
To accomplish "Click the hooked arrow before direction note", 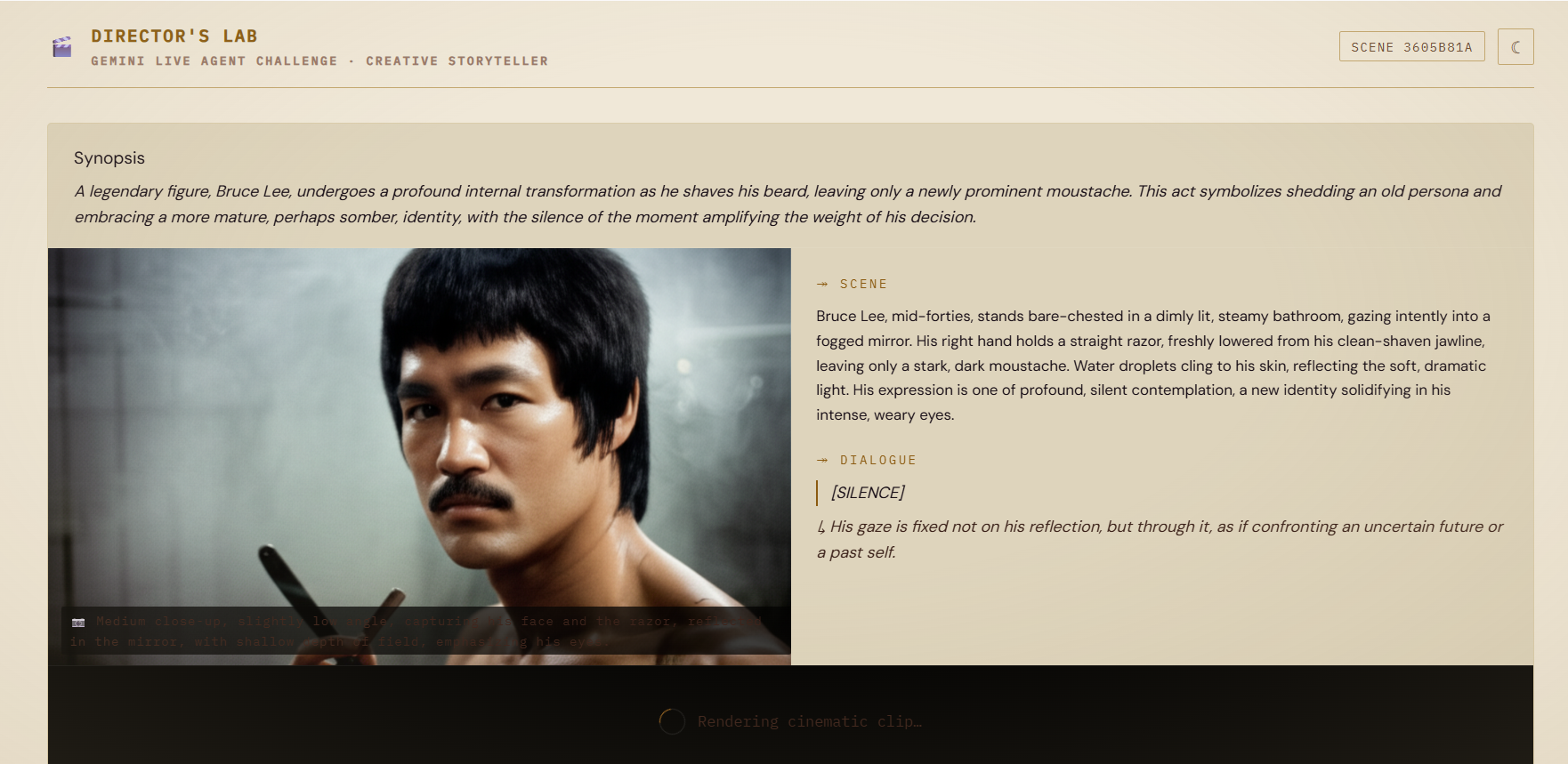I will tap(821, 527).
